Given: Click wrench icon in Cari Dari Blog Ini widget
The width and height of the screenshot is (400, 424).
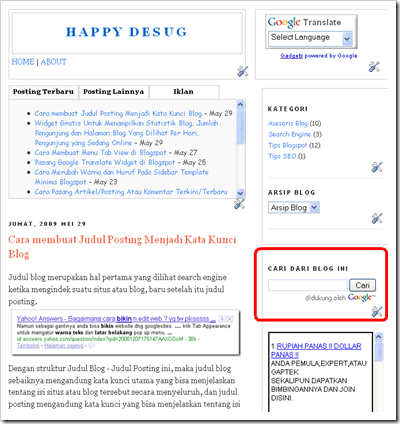Looking at the screenshot, I should [377, 312].
